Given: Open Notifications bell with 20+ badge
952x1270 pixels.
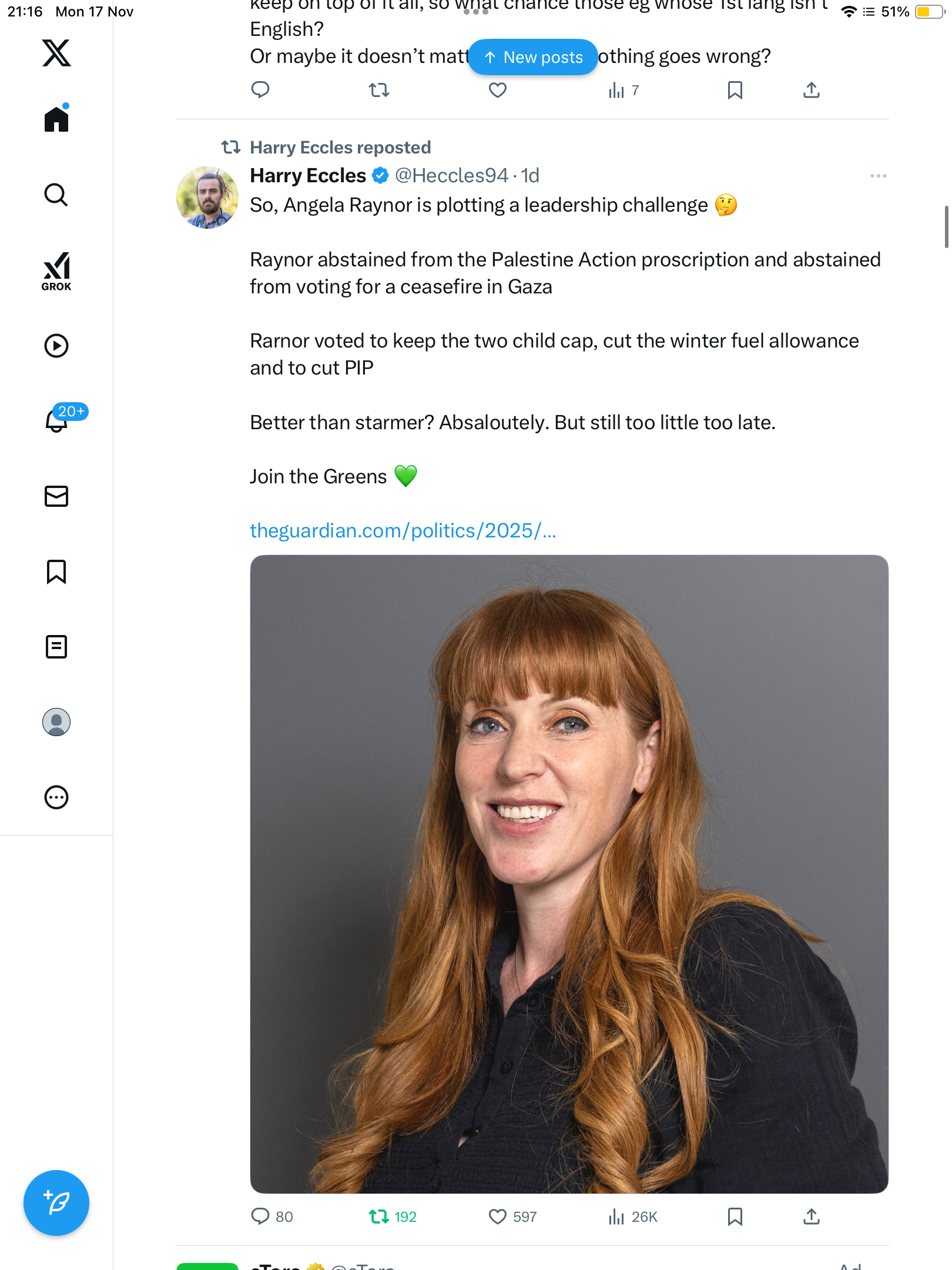Looking at the screenshot, I should [x=58, y=420].
